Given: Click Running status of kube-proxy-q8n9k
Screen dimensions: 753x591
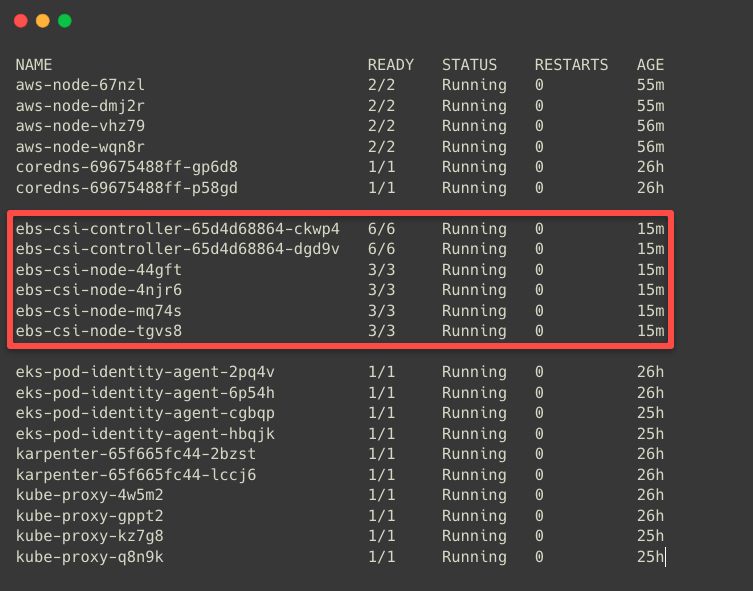Looking at the screenshot, I should [x=474, y=557].
